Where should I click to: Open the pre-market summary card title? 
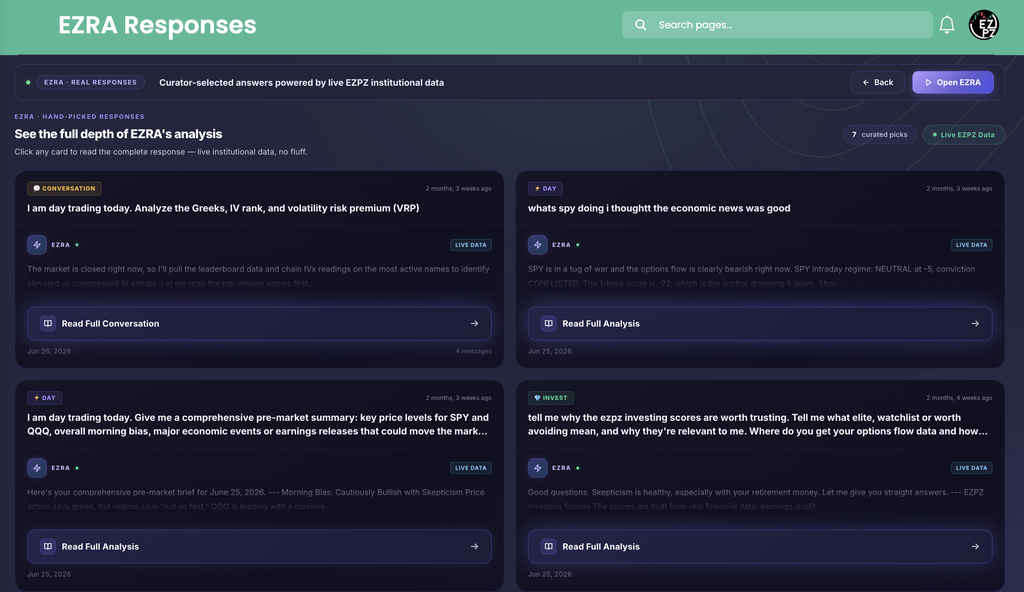pyautogui.click(x=258, y=424)
